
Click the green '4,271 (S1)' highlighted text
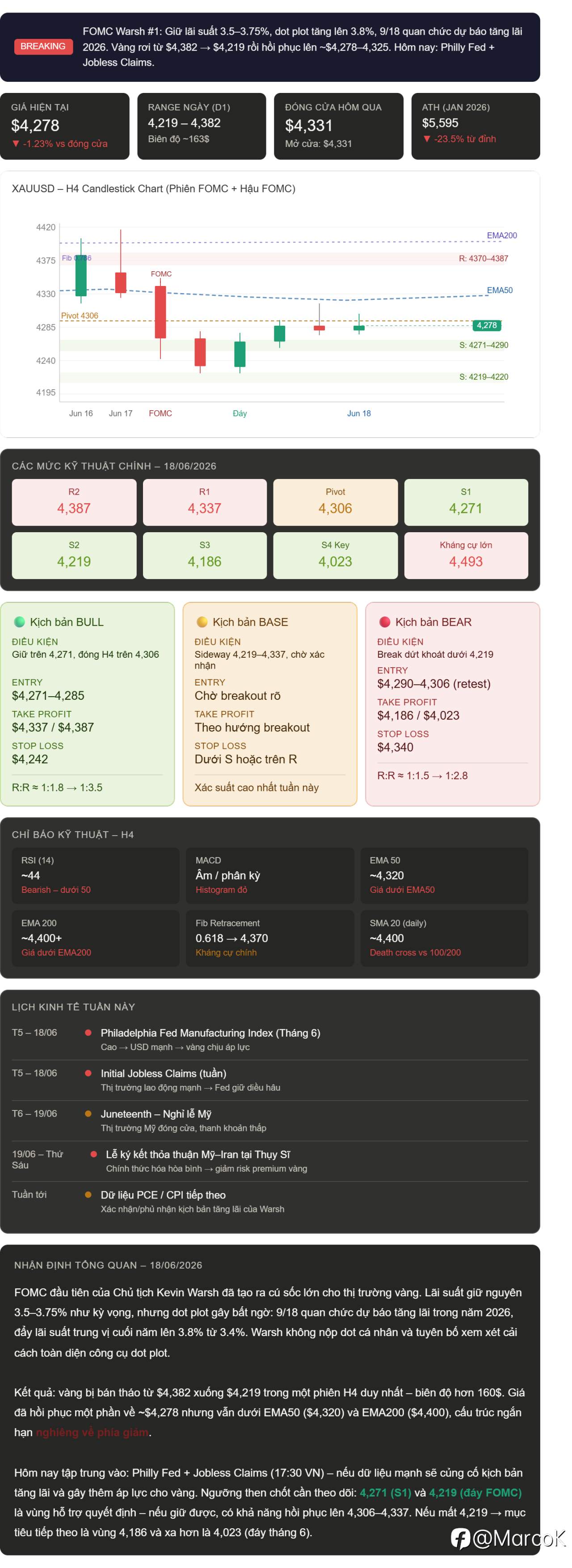(385, 1492)
